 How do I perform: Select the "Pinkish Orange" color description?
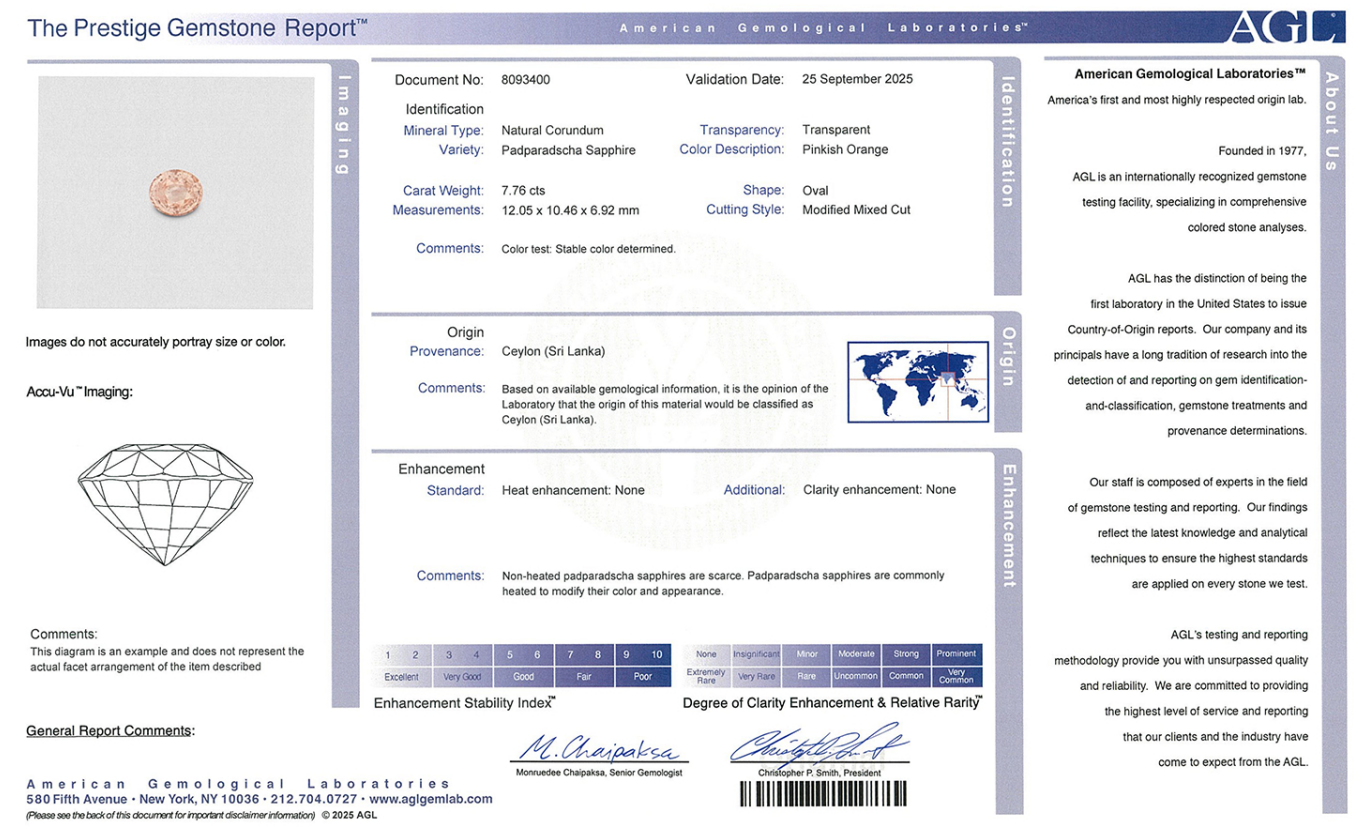coord(845,150)
